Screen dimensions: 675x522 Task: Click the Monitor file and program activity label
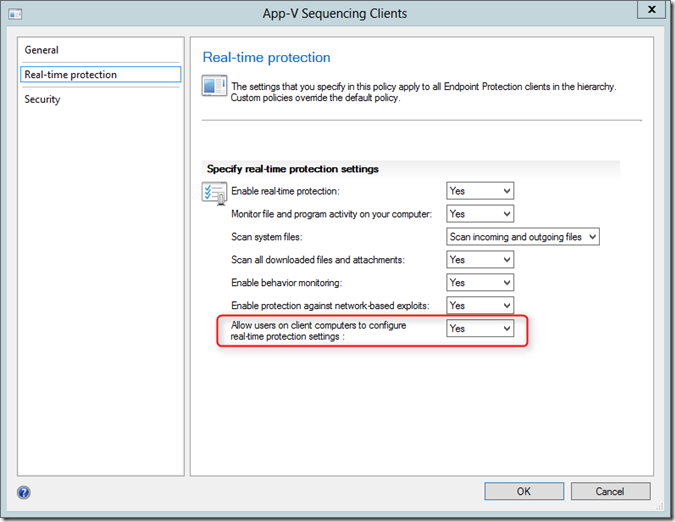pos(331,214)
